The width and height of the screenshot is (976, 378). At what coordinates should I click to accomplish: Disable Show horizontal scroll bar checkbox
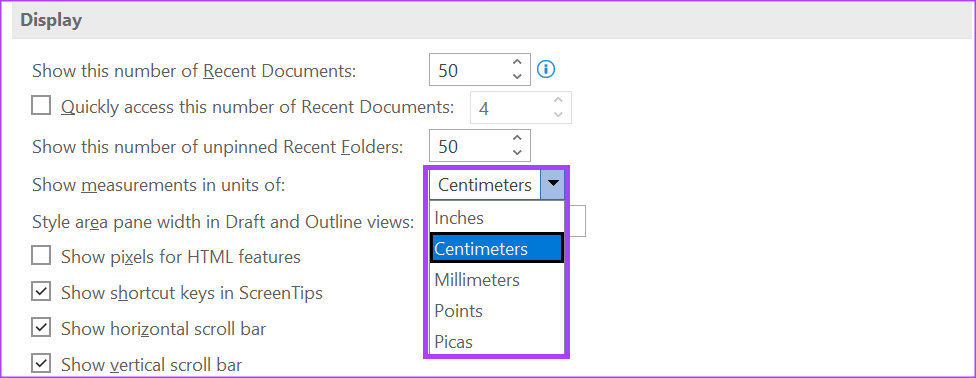tap(41, 328)
